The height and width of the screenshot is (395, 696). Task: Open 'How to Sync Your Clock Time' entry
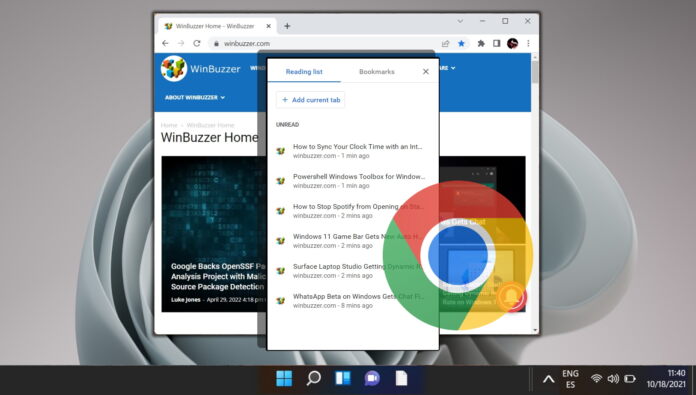click(x=353, y=151)
